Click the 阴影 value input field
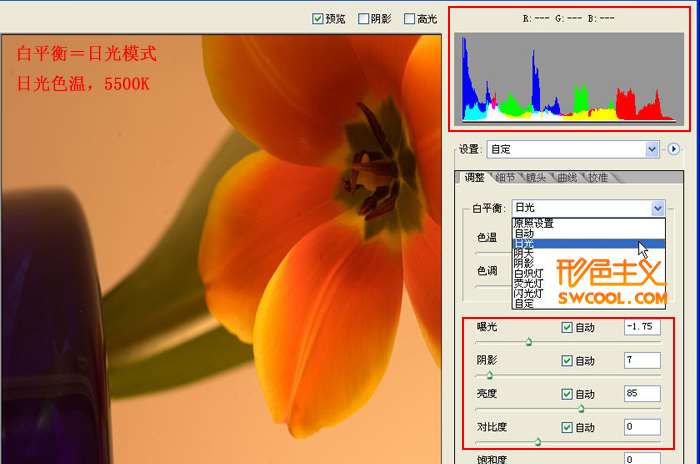 pyautogui.click(x=640, y=360)
